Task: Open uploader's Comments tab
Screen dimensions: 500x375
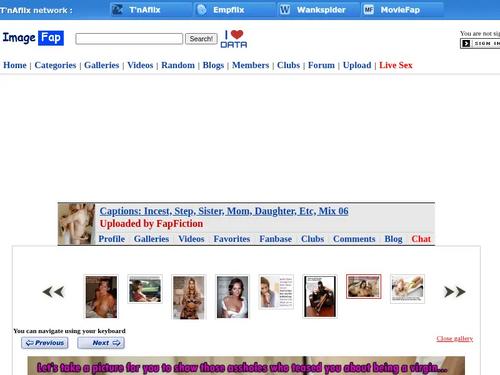Action: click(x=354, y=239)
